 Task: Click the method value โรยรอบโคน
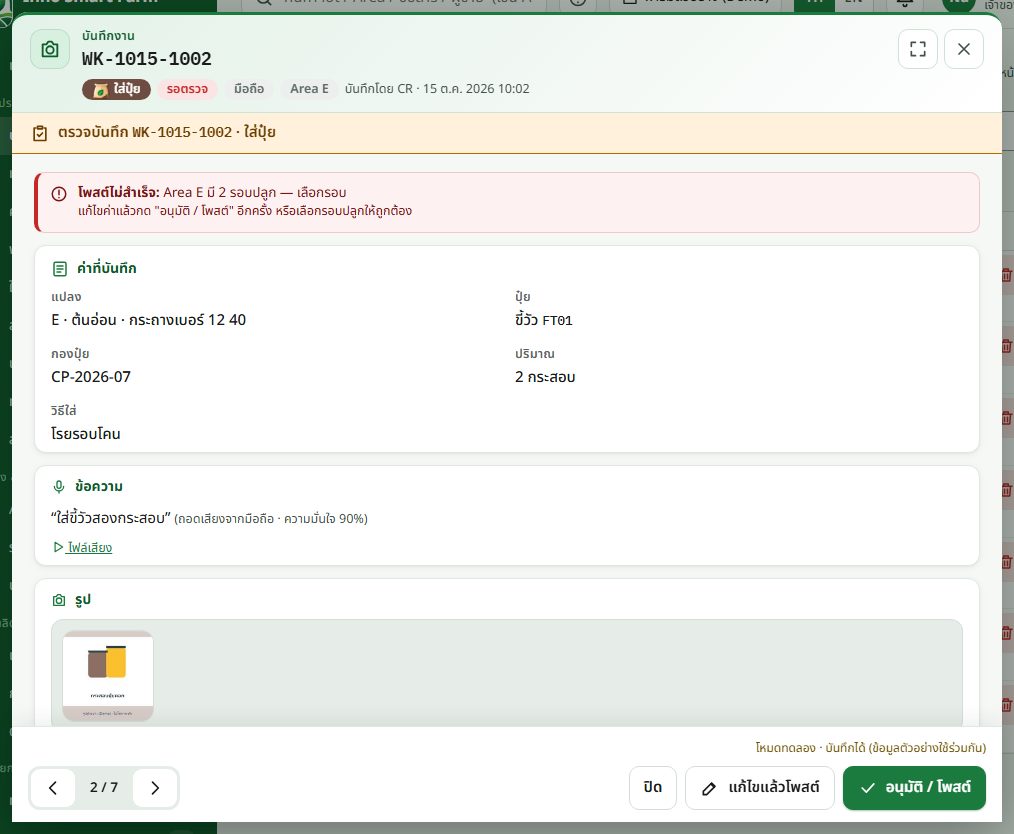coord(86,434)
